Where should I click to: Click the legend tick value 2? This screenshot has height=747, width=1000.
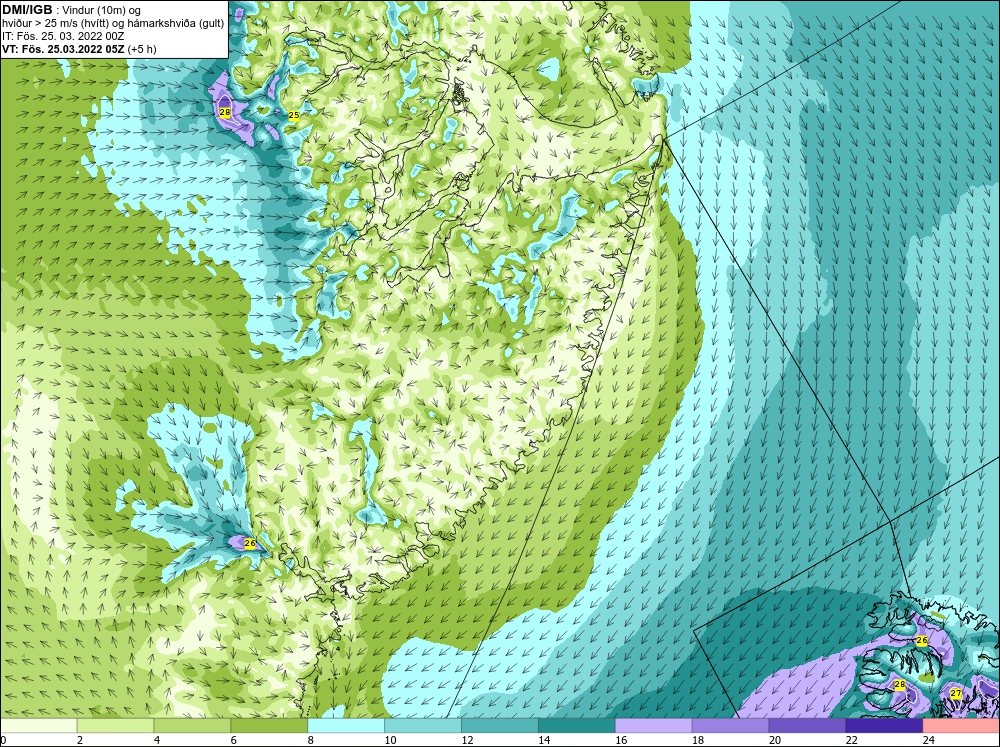80,740
